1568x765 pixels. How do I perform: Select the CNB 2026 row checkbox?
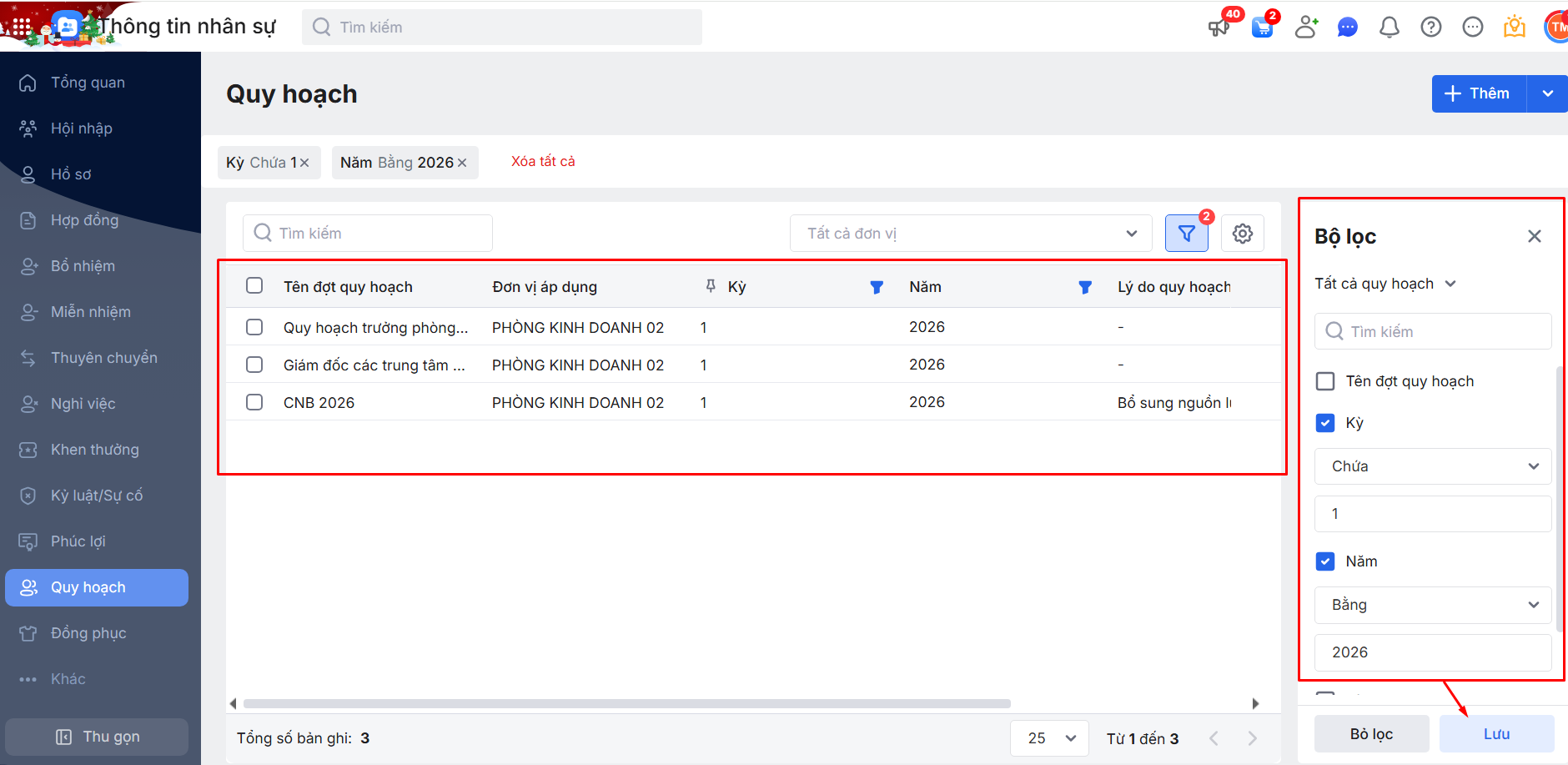[254, 402]
